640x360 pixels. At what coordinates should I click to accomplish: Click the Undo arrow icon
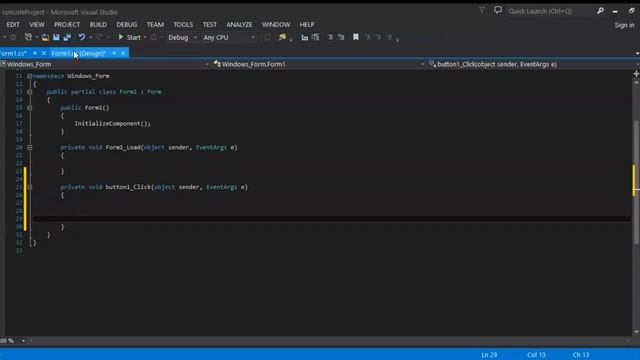point(82,37)
